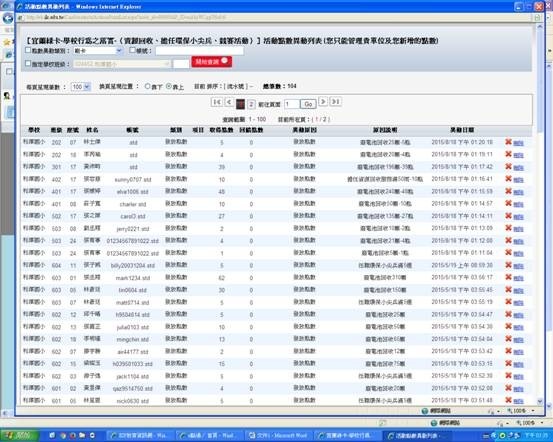Screen dimensions: 553x442
Task: Go to the first page using the pagination icon
Action: (216, 102)
